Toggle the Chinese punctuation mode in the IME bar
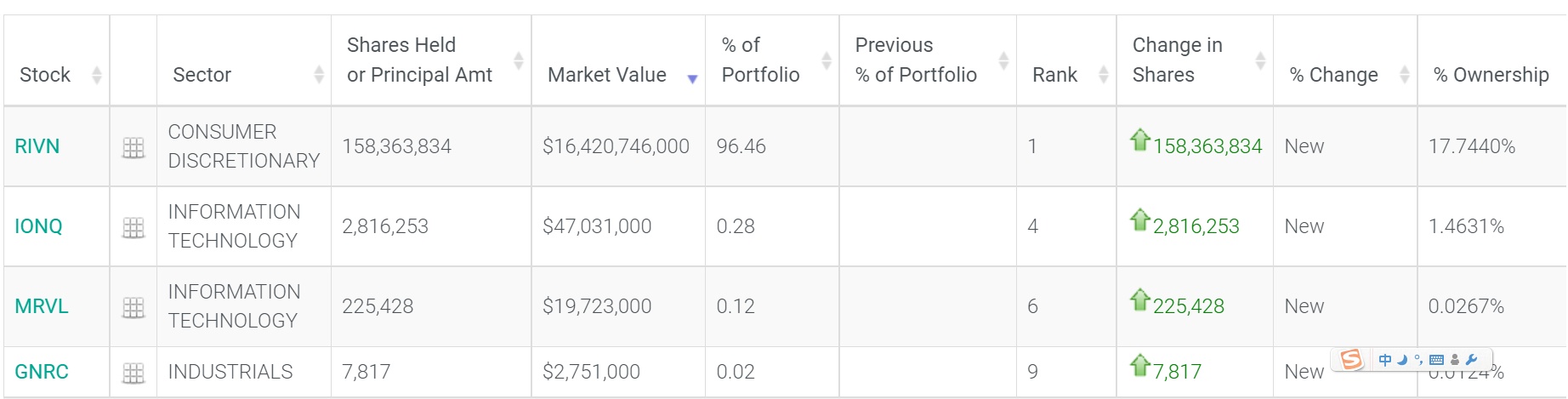This screenshot has height=399, width=1568. tap(1418, 360)
